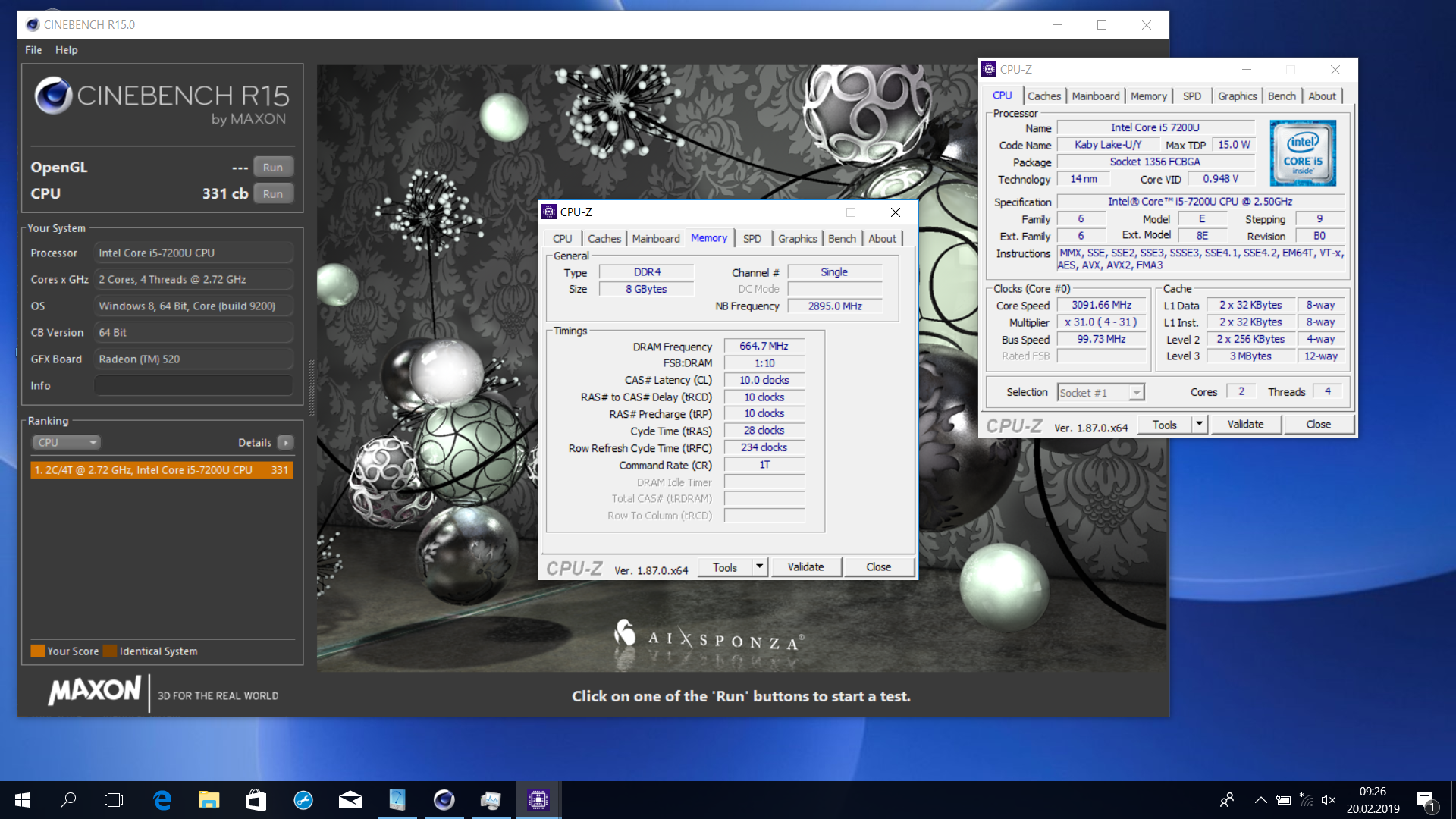
Task: Click CPU-Z title bar icon of Memory window
Action: coord(549,212)
